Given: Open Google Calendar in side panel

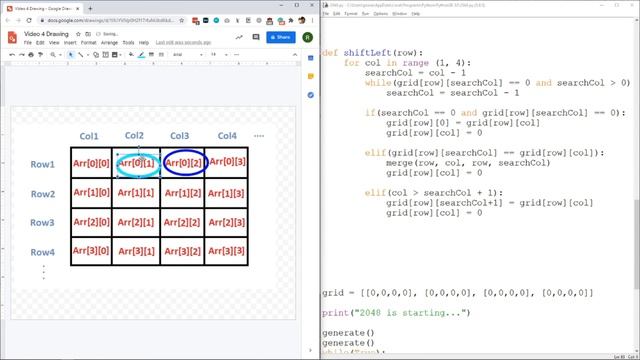Looking at the screenshot, I should pyautogui.click(x=311, y=58).
